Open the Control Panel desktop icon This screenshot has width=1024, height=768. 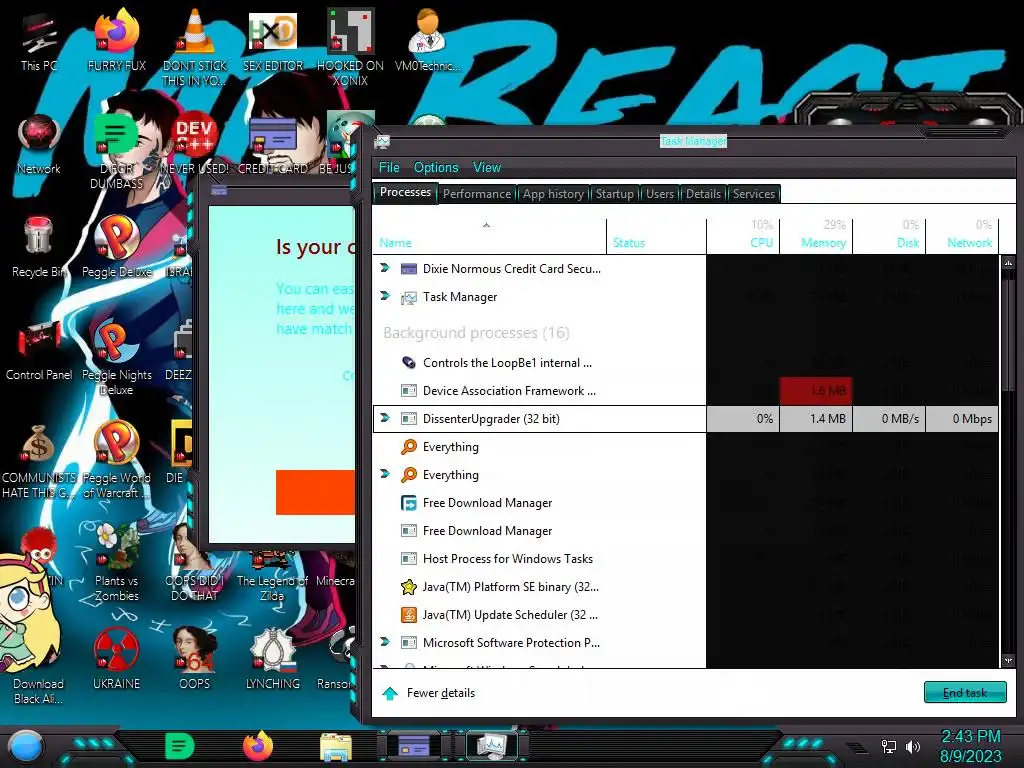[39, 351]
